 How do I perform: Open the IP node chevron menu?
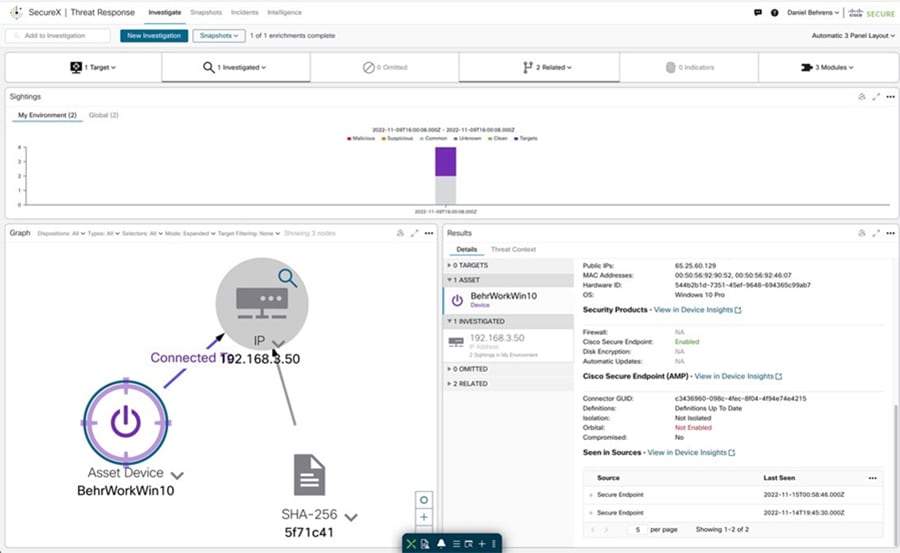click(278, 343)
